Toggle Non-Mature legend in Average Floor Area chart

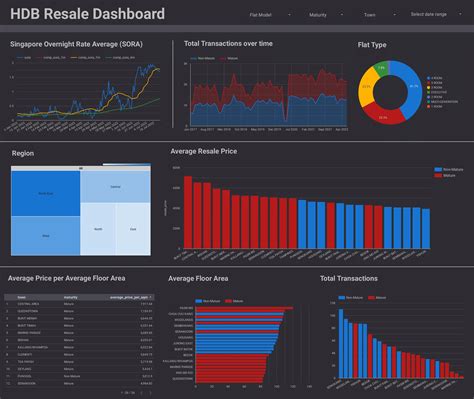[208, 301]
